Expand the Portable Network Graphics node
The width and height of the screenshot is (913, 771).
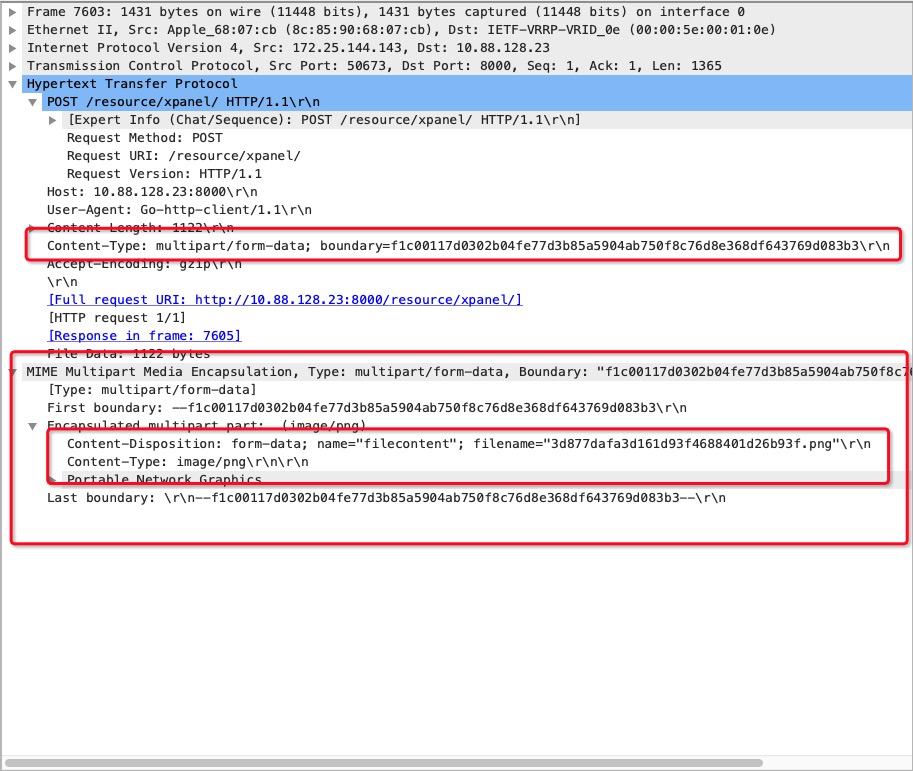point(53,480)
